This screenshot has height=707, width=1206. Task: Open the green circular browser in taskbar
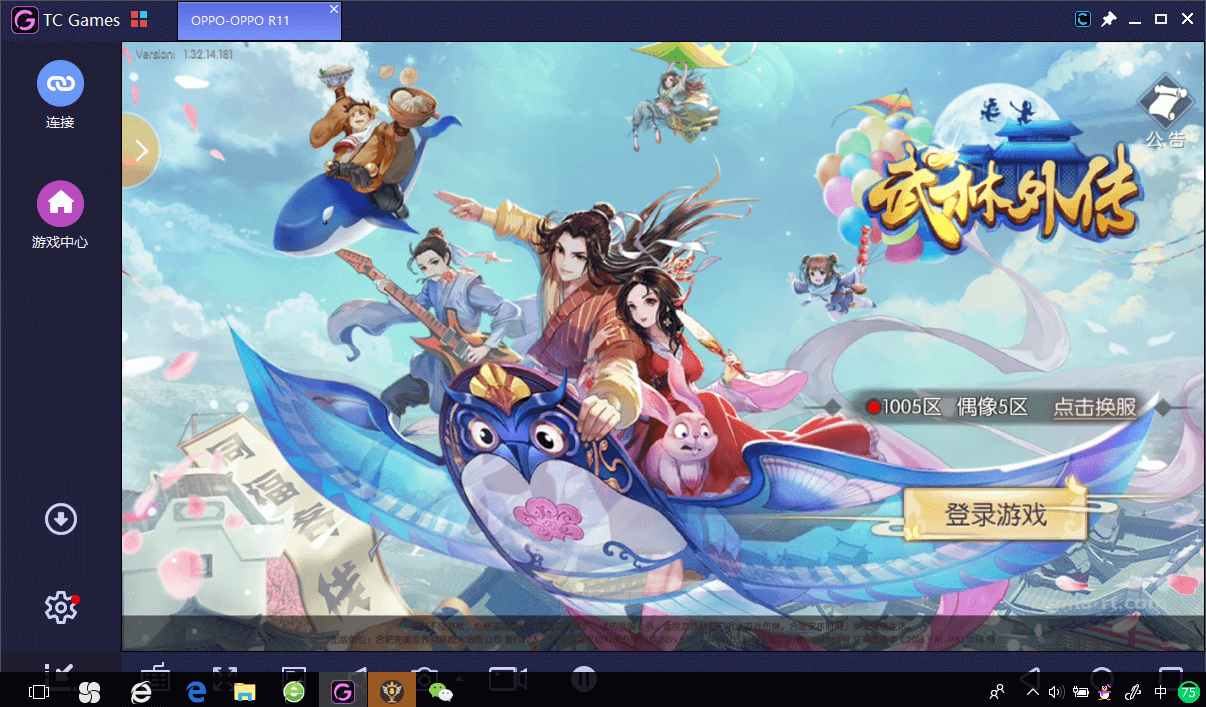pyautogui.click(x=294, y=691)
